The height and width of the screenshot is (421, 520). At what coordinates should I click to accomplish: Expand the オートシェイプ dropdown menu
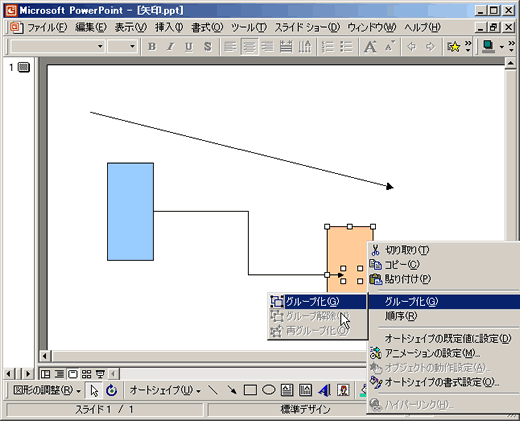click(x=165, y=390)
